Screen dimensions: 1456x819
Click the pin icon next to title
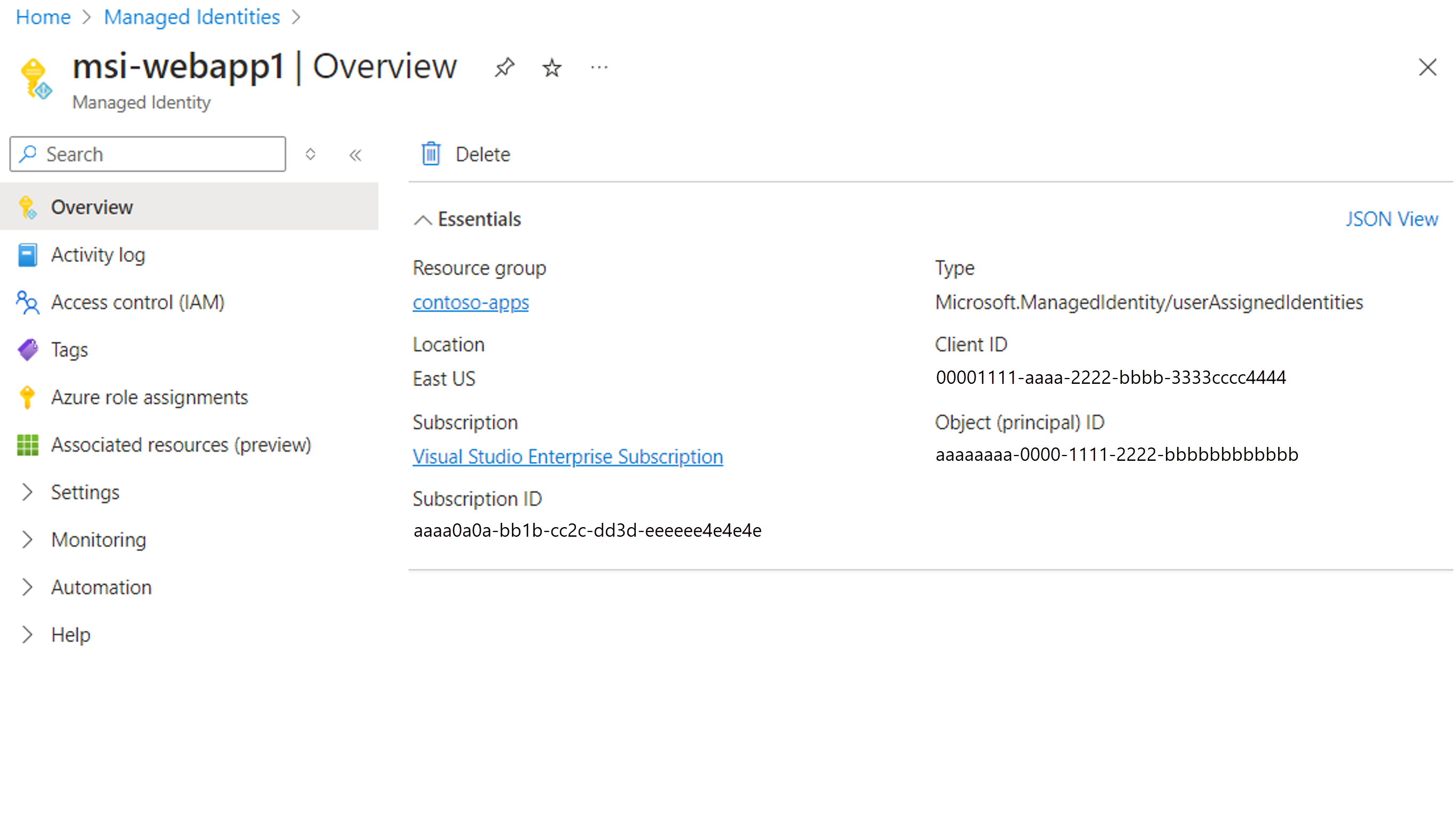pos(504,67)
